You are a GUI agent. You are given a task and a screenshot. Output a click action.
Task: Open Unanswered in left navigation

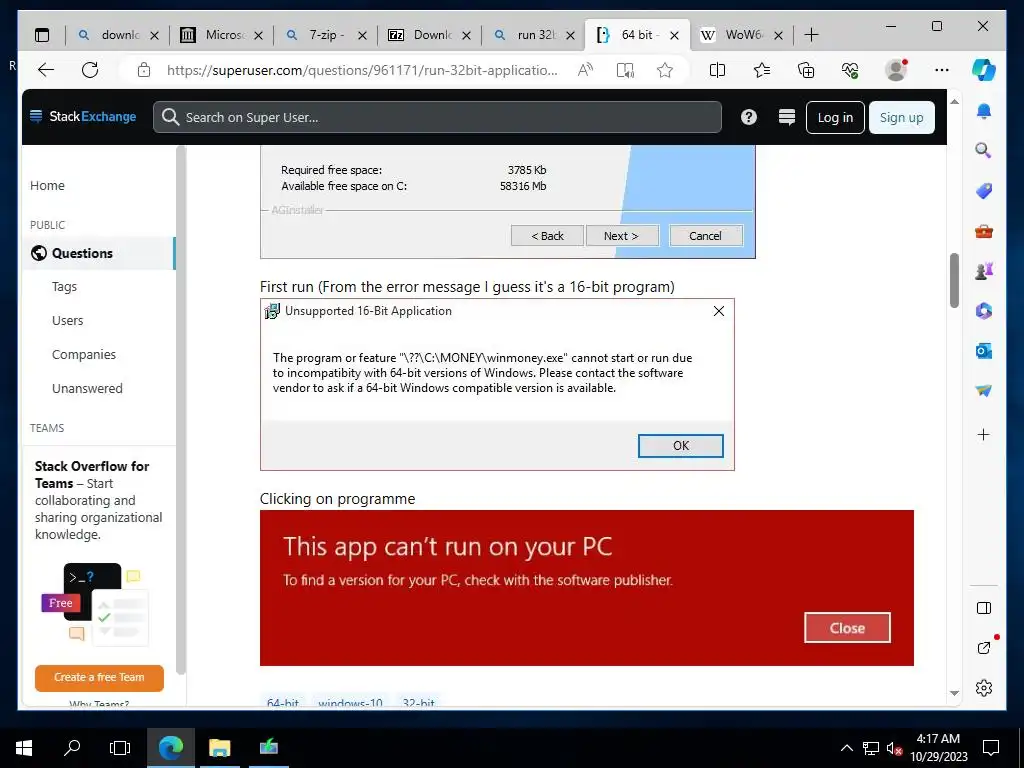(87, 389)
